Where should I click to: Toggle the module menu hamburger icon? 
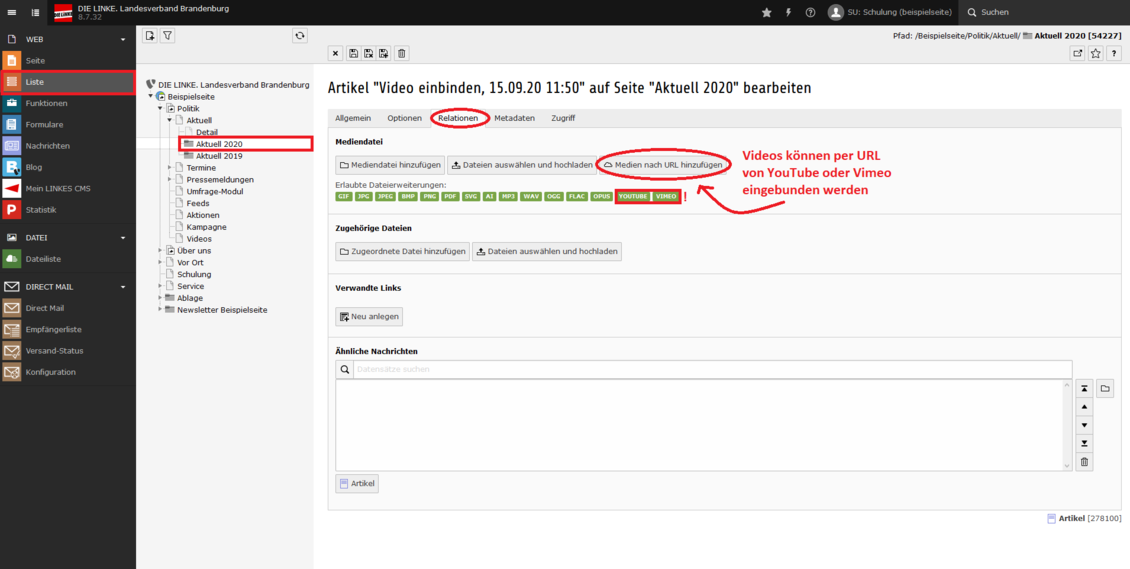pos(12,12)
